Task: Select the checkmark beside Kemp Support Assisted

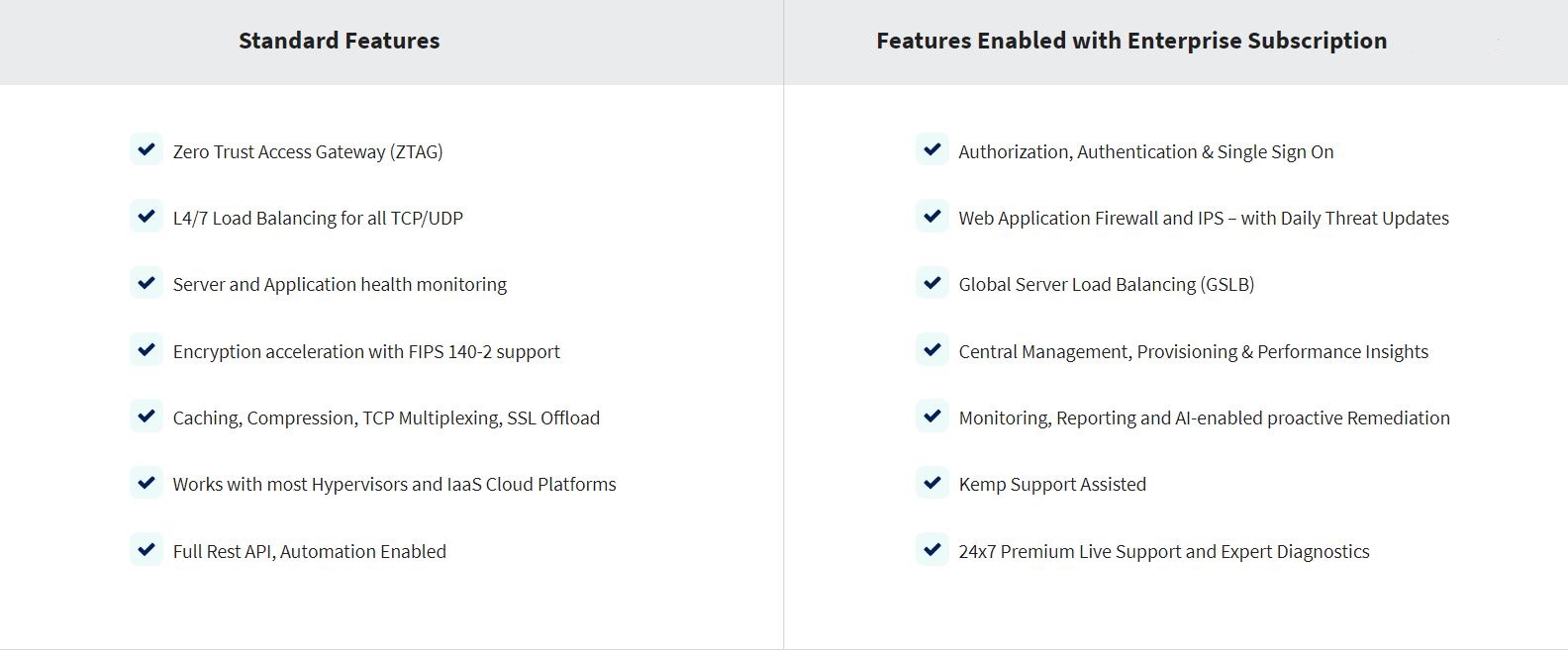Action: pos(931,483)
